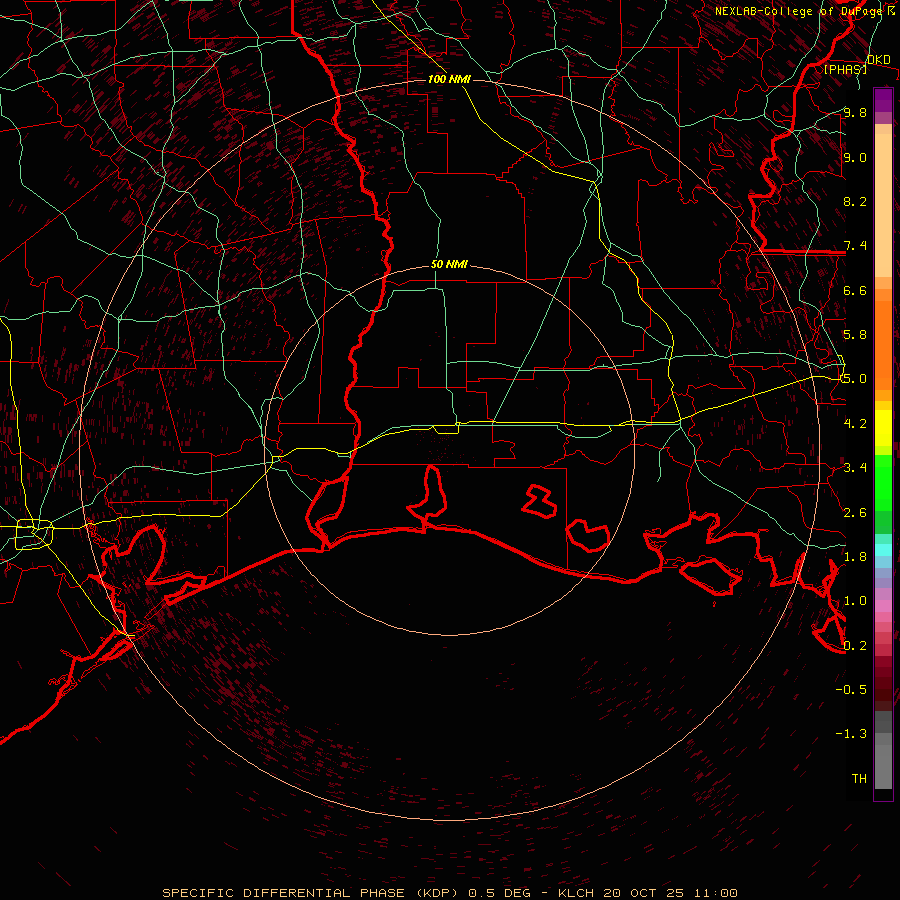The image size is (900, 900).
Task: Click the -0.5 value on color scale
Action: pyautogui.click(x=851, y=690)
